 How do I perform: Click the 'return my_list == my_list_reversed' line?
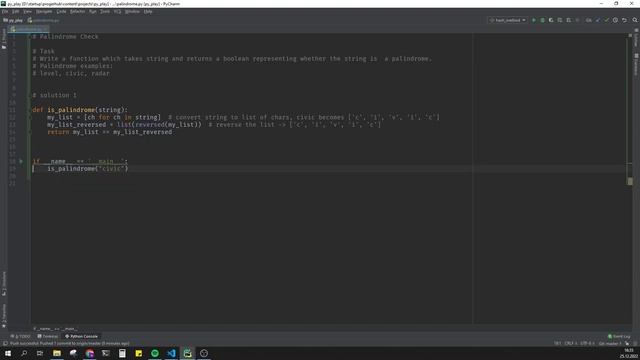109,132
